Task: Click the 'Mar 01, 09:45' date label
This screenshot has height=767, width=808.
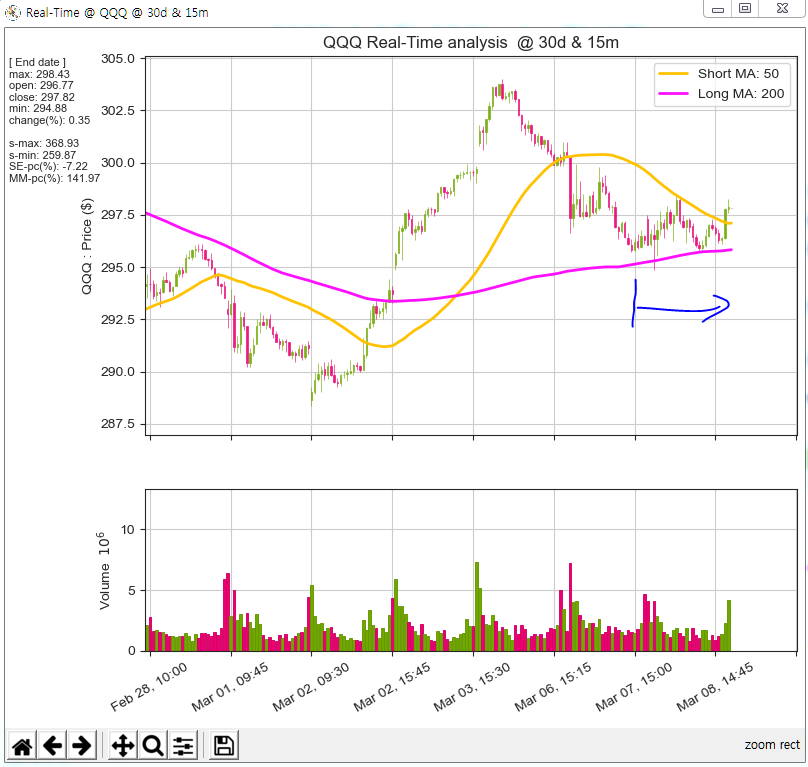Action: tap(230, 688)
